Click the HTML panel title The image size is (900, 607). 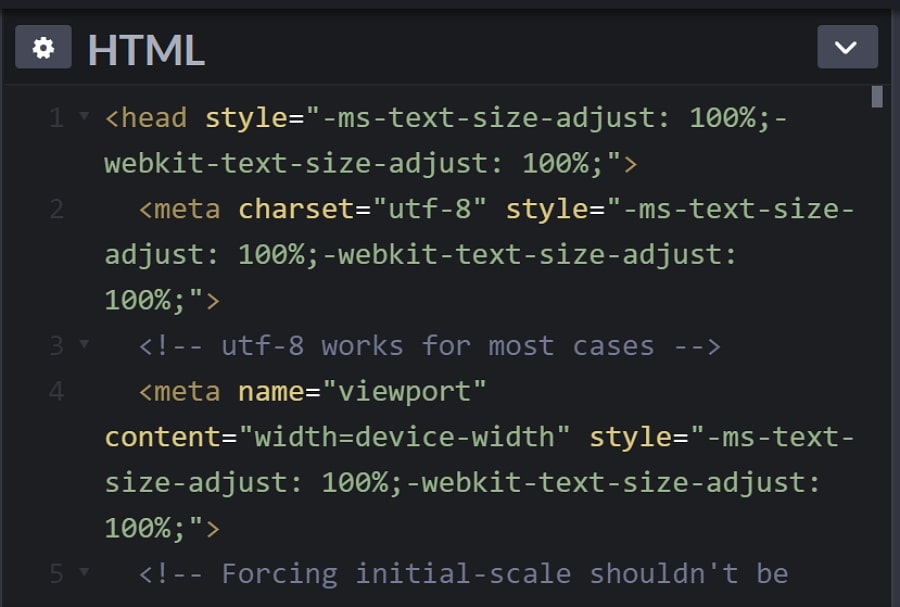[146, 49]
